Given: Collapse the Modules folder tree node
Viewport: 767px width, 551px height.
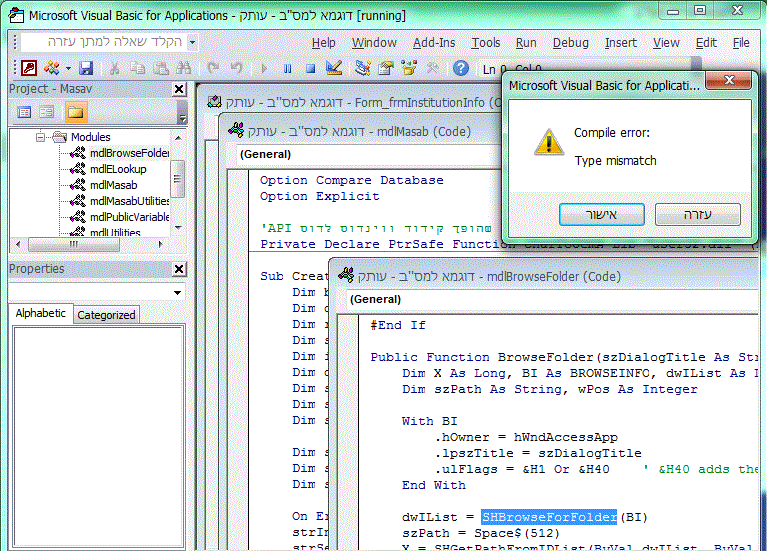Looking at the screenshot, I should pos(42,137).
